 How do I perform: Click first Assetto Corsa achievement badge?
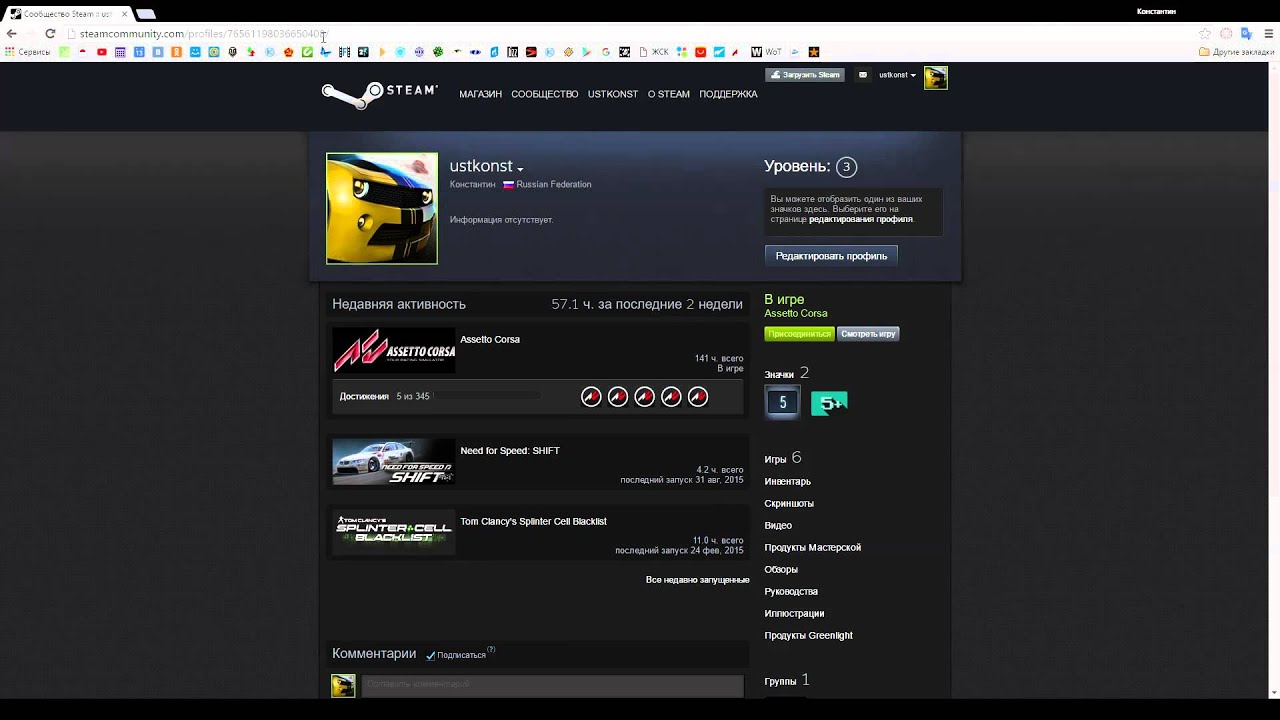(x=591, y=397)
